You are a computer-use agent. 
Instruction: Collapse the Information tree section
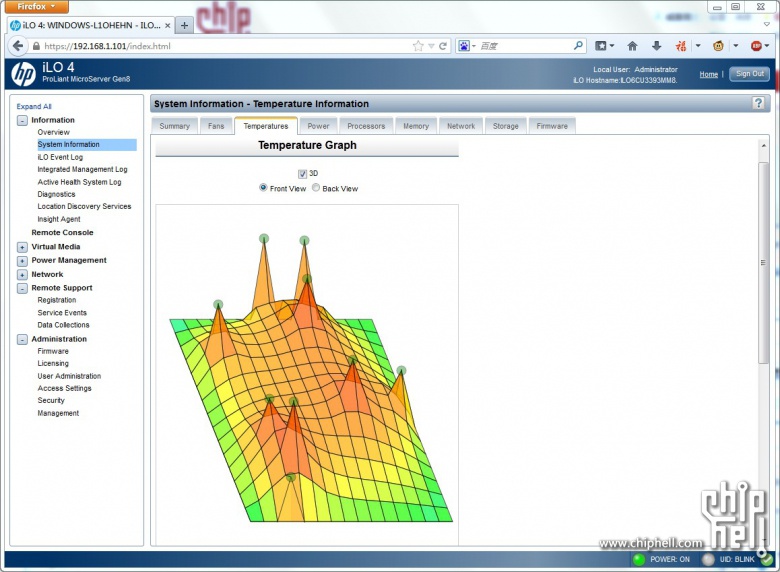click(22, 120)
